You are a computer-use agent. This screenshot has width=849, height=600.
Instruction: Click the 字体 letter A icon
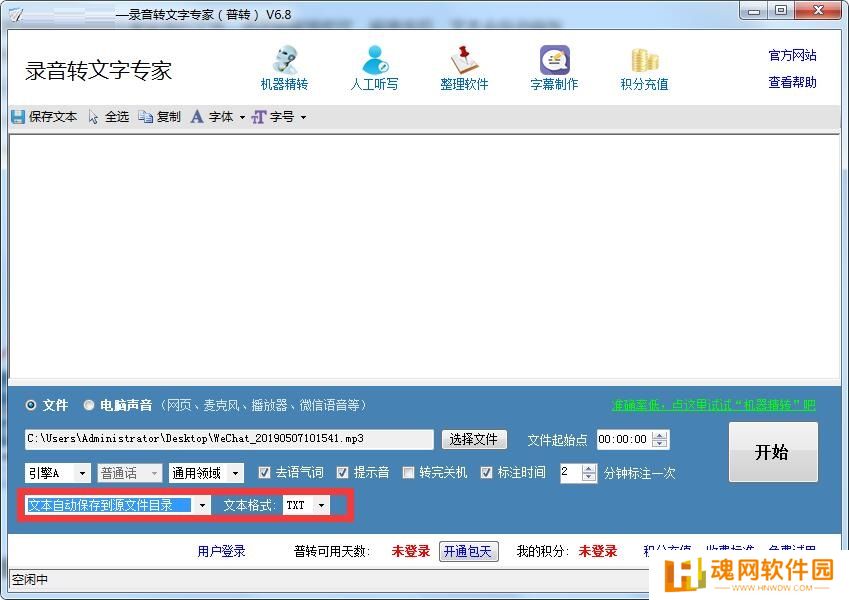[x=197, y=116]
